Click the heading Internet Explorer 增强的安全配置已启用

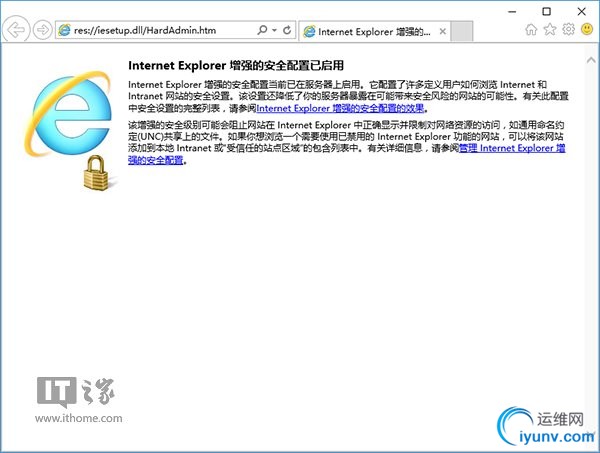236,65
